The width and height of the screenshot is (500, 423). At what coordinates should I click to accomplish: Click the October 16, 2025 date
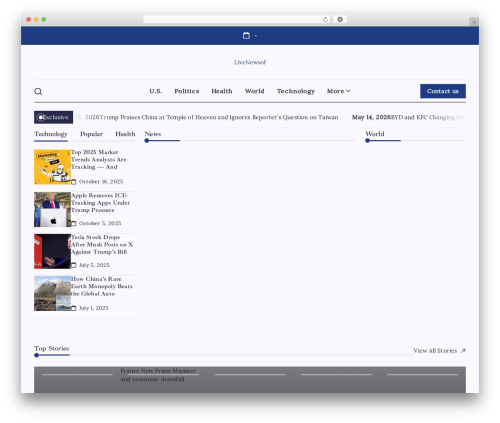[x=101, y=182]
